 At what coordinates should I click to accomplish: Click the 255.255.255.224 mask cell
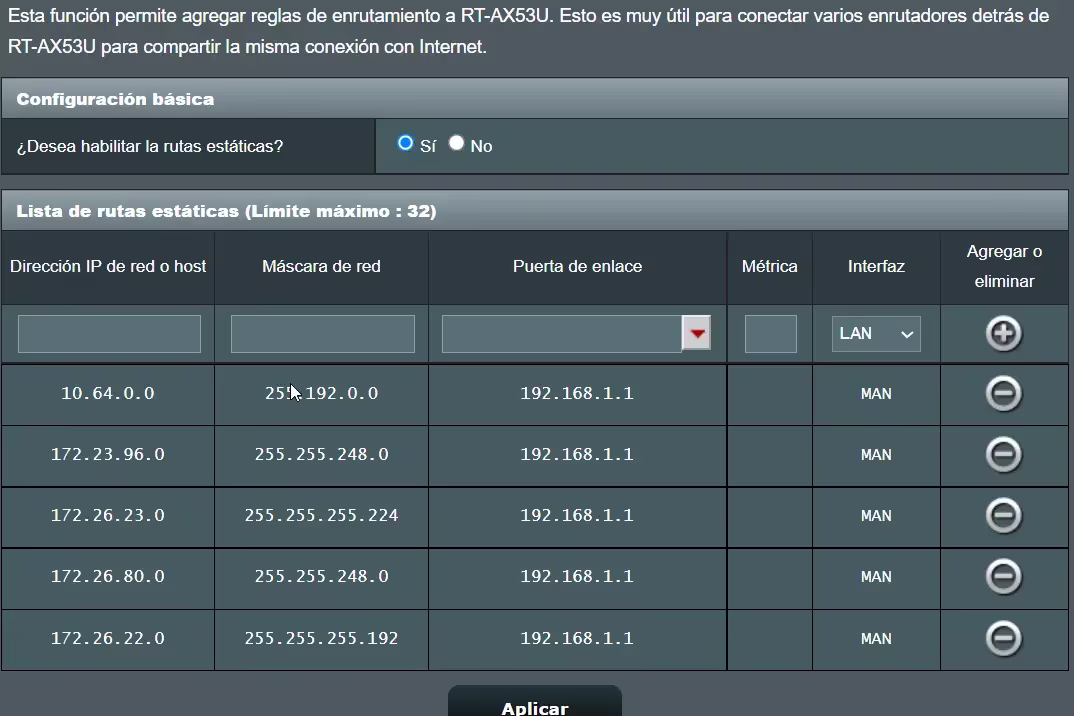pyautogui.click(x=321, y=515)
